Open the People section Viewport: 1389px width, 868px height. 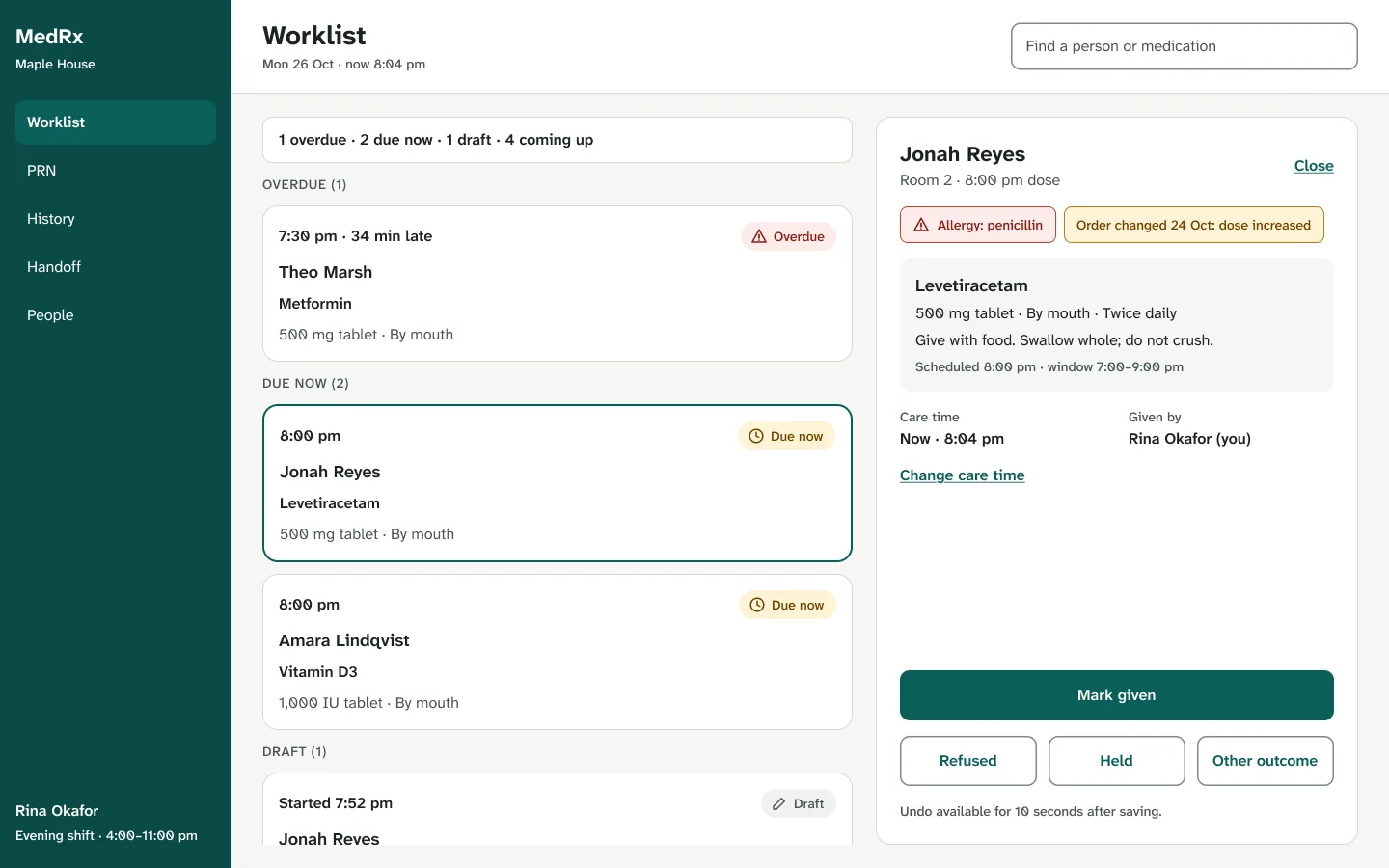click(x=116, y=315)
